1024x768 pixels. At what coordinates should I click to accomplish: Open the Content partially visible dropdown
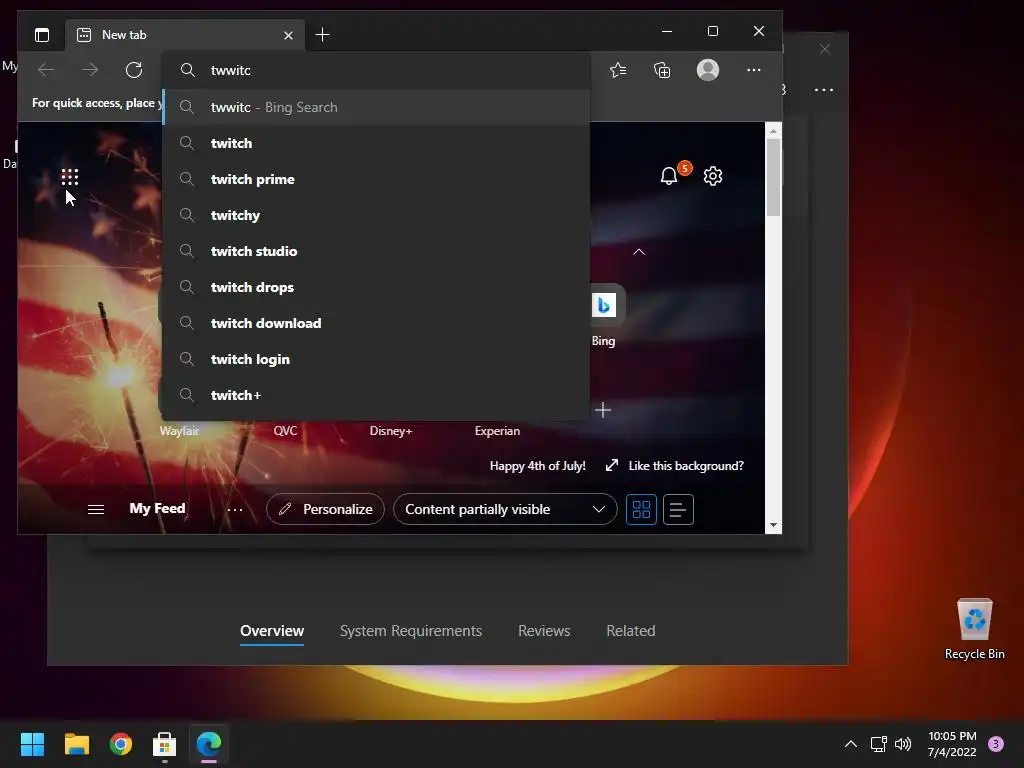pyautogui.click(x=505, y=509)
